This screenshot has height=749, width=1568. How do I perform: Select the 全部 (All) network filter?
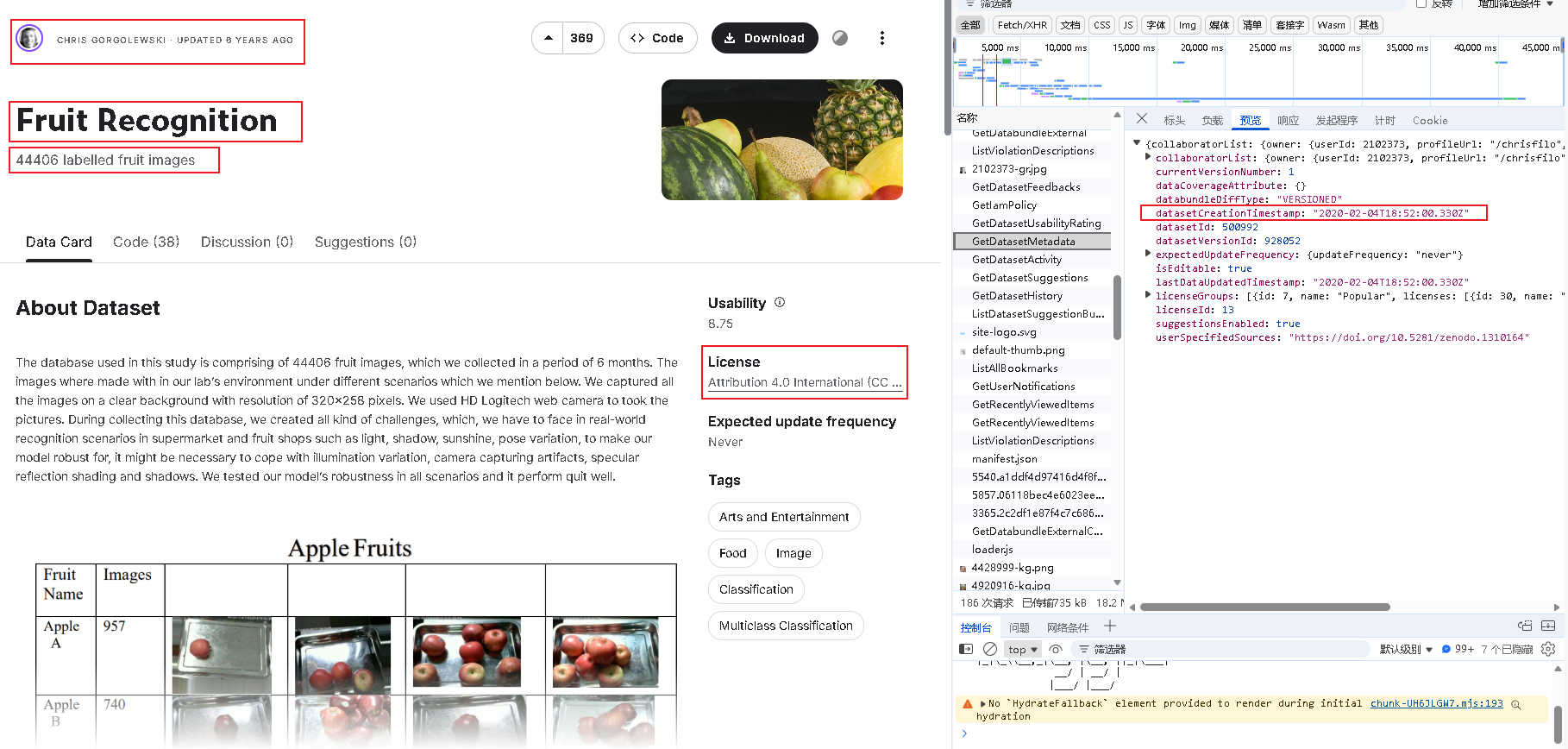(970, 25)
